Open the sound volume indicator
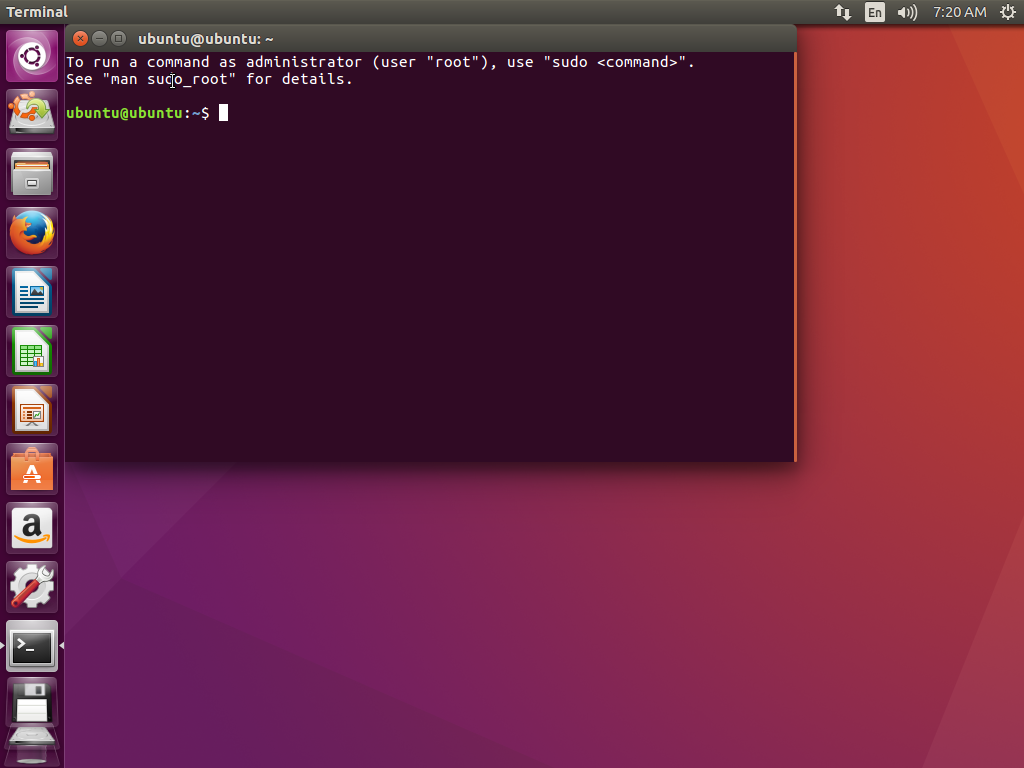Viewport: 1024px width, 768px height. click(907, 12)
